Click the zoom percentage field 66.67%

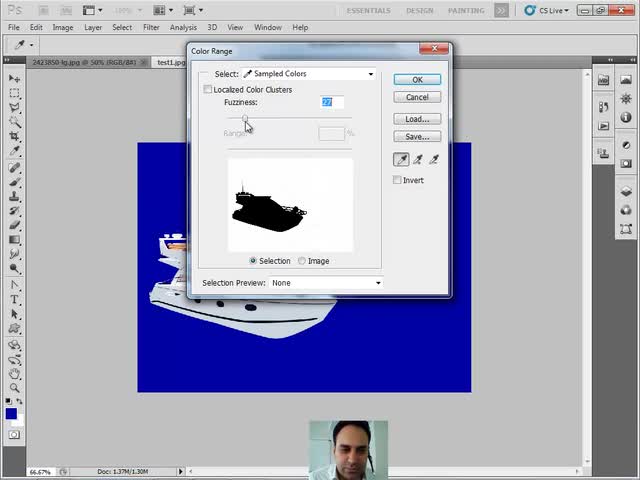(40, 472)
